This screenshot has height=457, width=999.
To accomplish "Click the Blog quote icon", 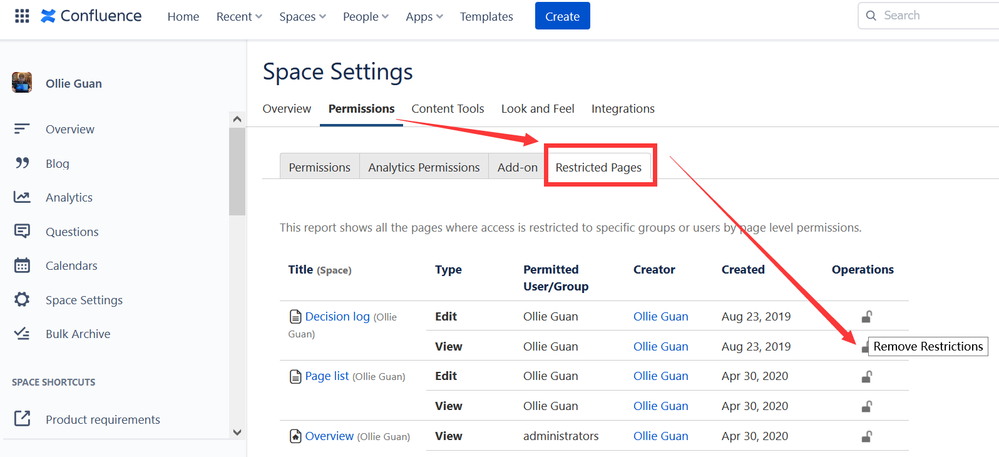I will (x=22, y=164).
